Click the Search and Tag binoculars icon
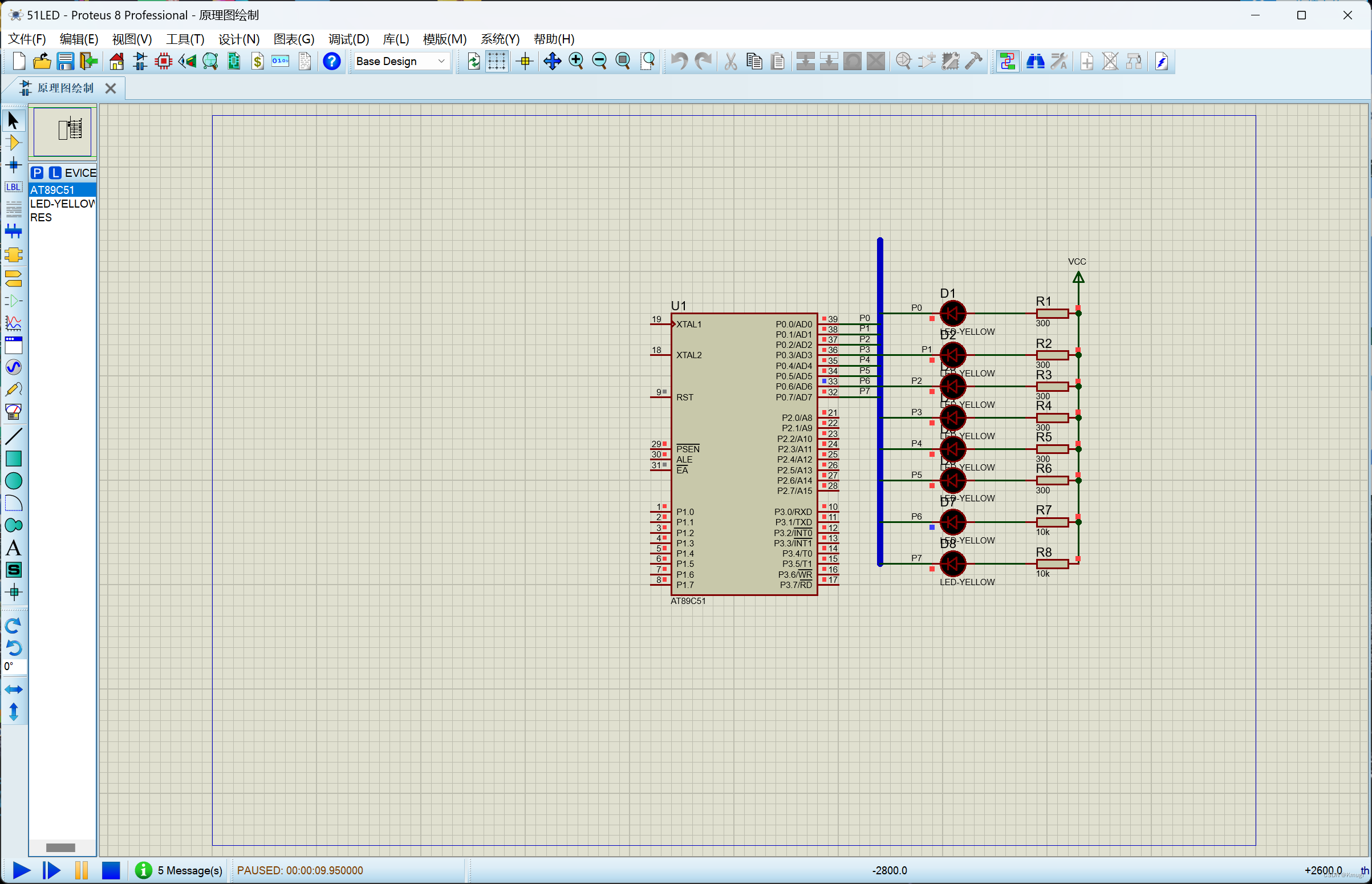 click(1035, 61)
